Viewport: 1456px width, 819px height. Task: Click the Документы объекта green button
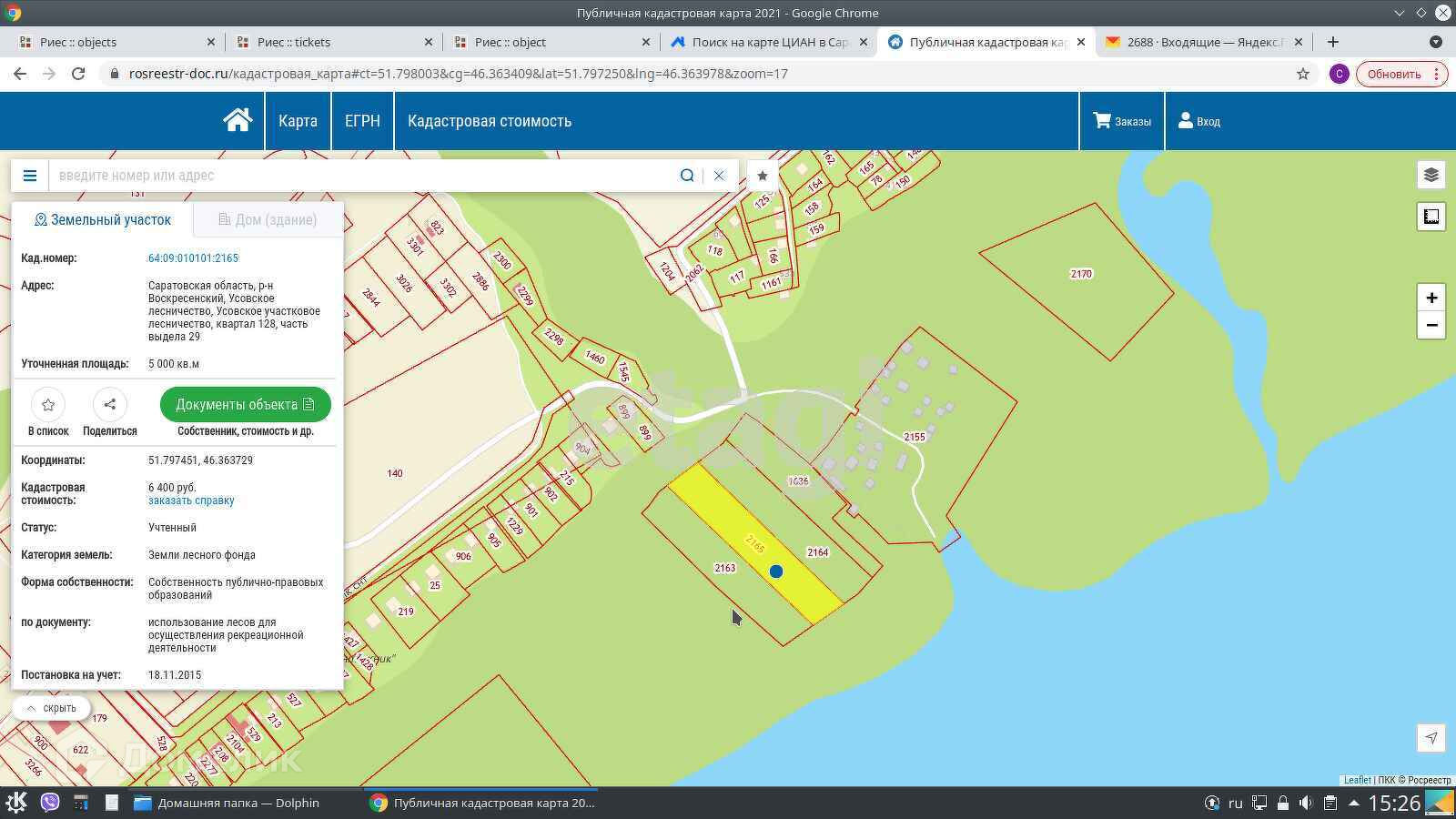coord(245,405)
